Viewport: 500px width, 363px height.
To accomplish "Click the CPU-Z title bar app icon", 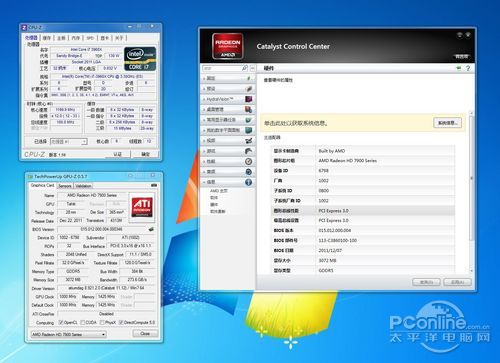I will click(x=24, y=27).
